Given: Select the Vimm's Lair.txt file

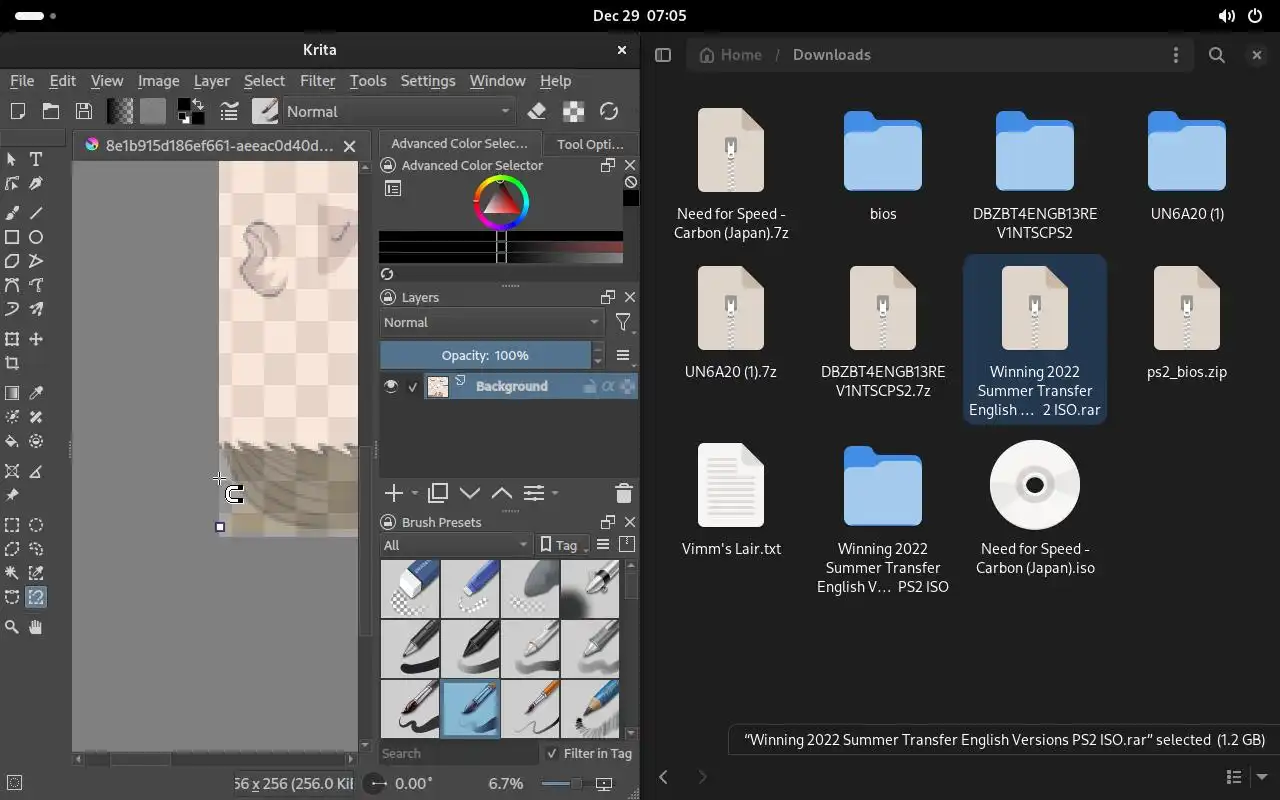Looking at the screenshot, I should coord(731,499).
